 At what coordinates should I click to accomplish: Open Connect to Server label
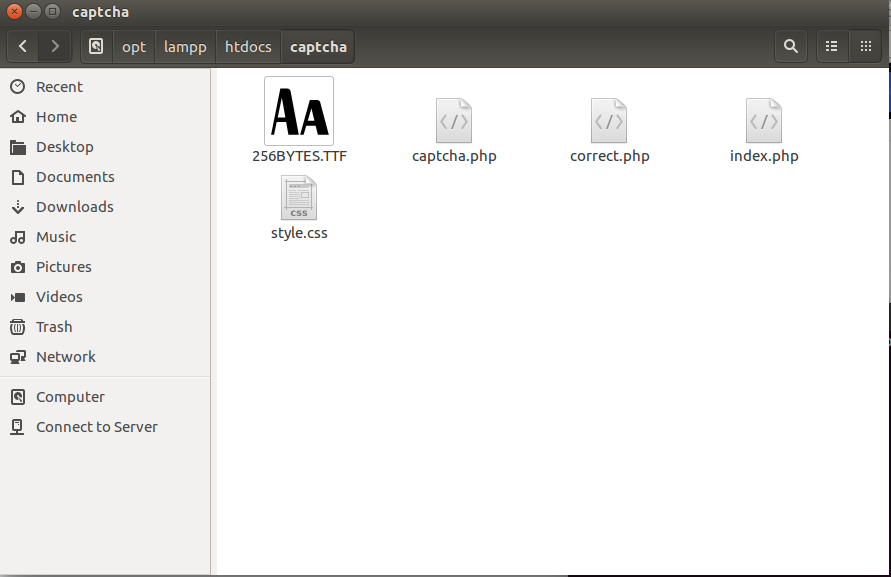click(97, 427)
